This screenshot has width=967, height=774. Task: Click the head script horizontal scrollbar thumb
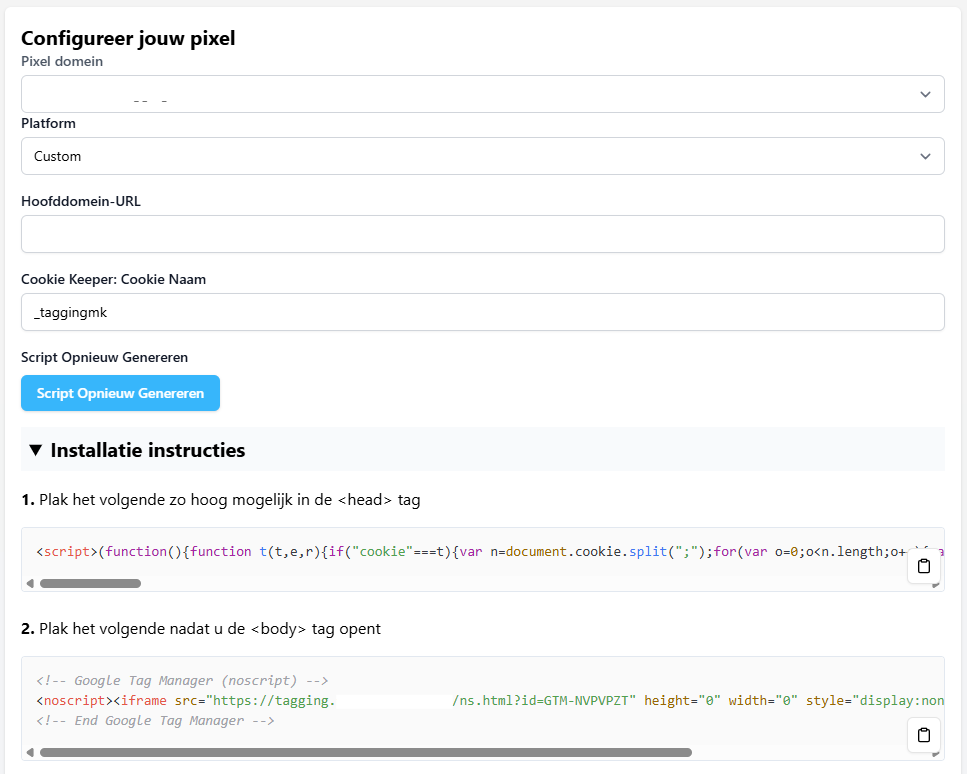(x=90, y=583)
